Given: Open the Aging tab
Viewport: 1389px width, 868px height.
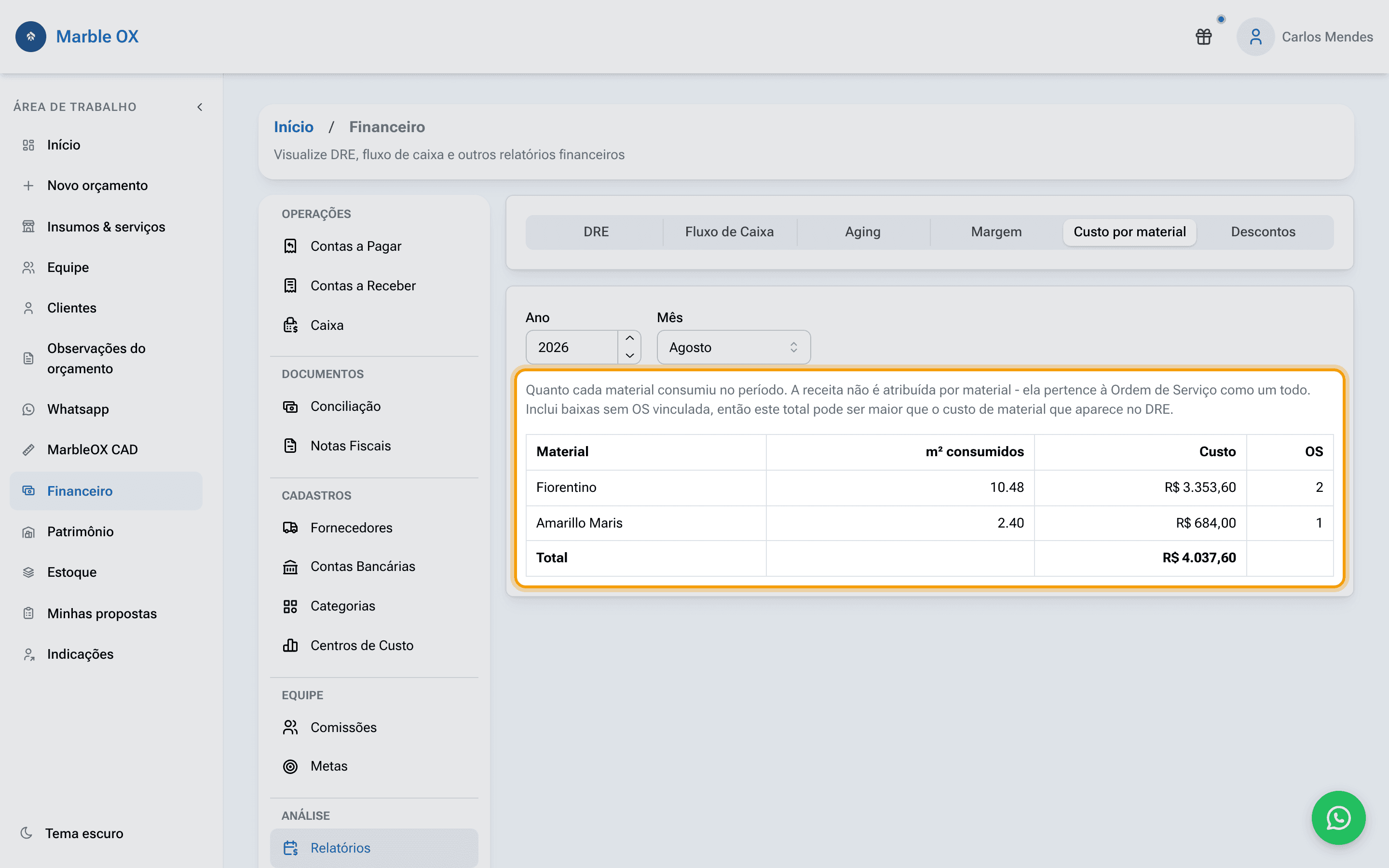Looking at the screenshot, I should tap(863, 232).
